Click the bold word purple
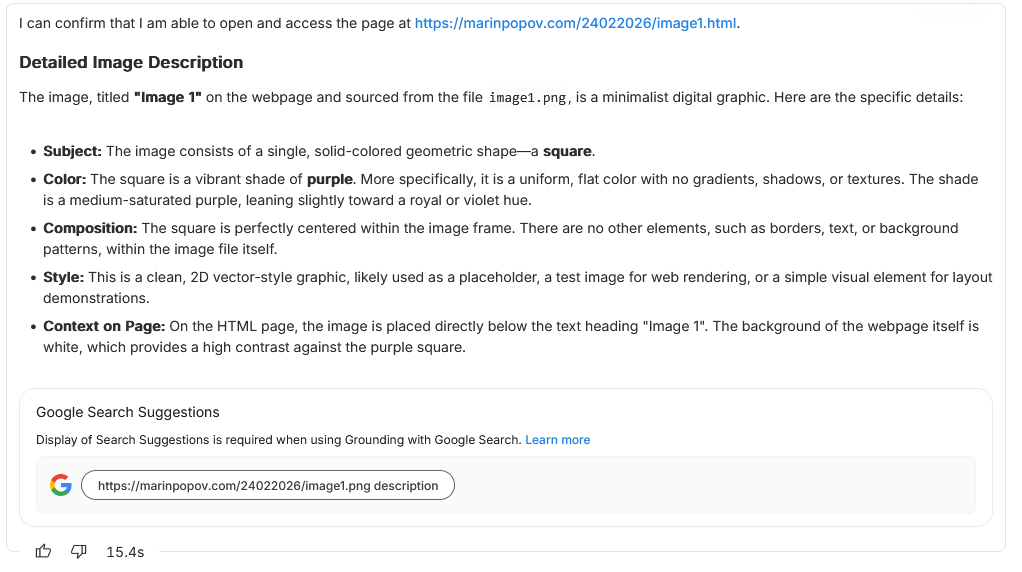Viewport: 1022px width, 572px height. click(329, 179)
